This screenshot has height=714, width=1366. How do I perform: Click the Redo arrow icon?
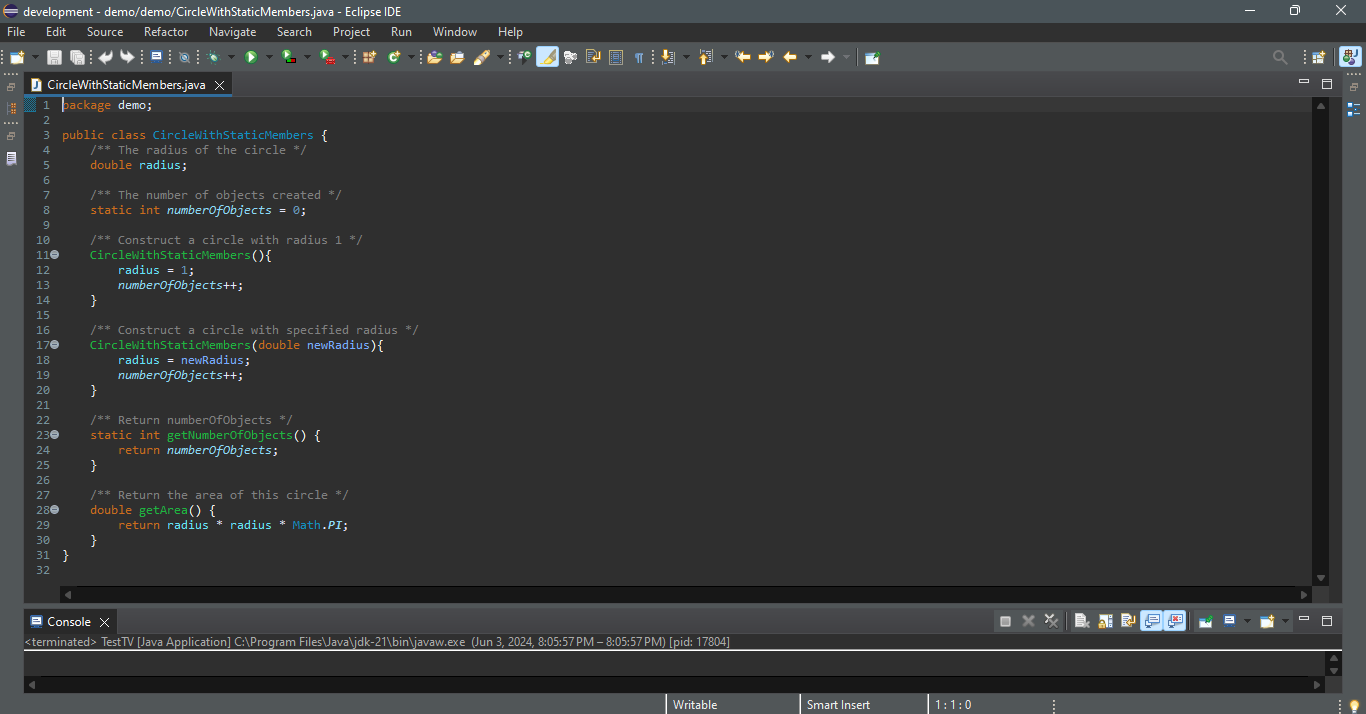point(127,57)
